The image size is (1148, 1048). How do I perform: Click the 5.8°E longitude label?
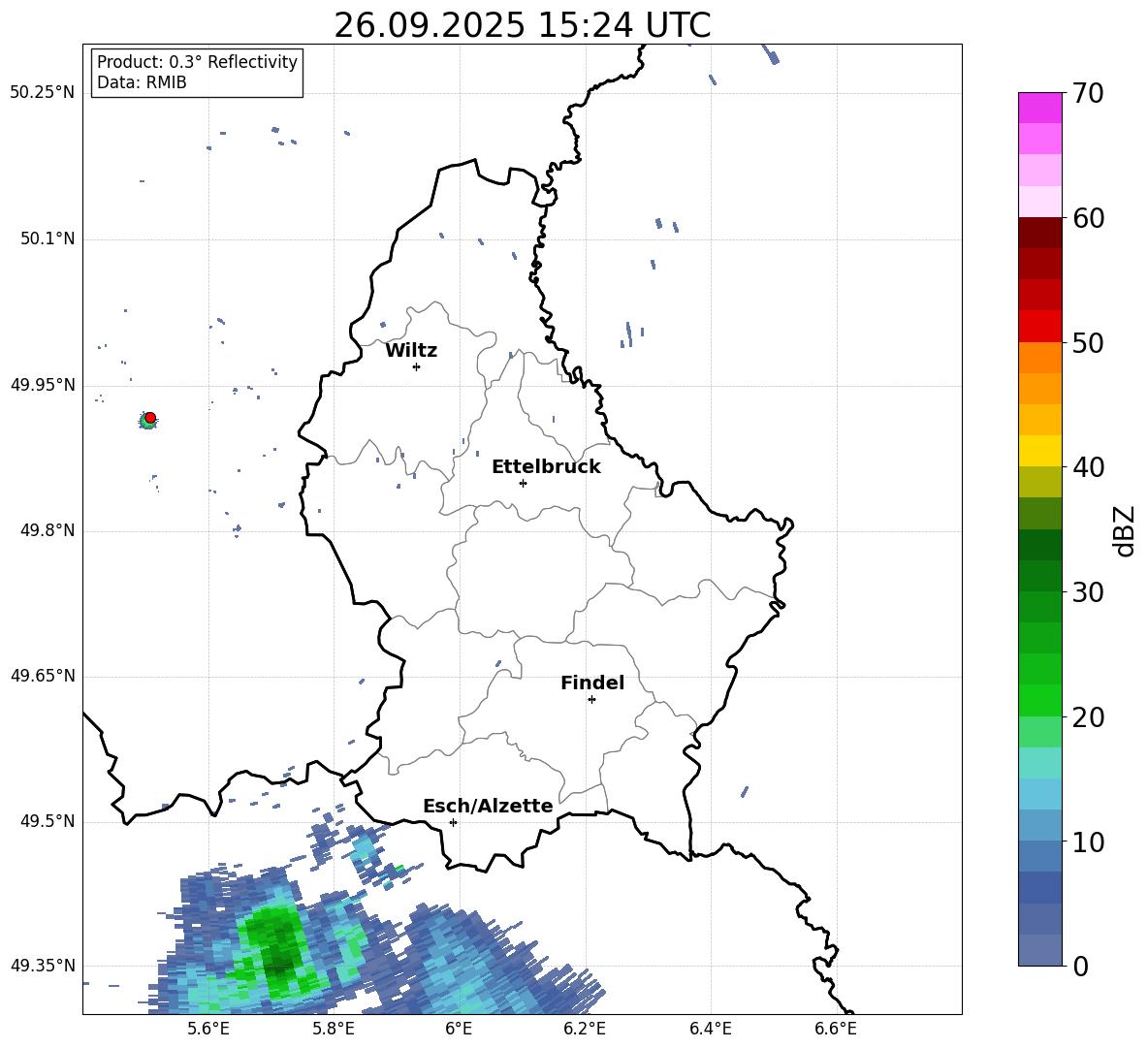click(334, 1029)
